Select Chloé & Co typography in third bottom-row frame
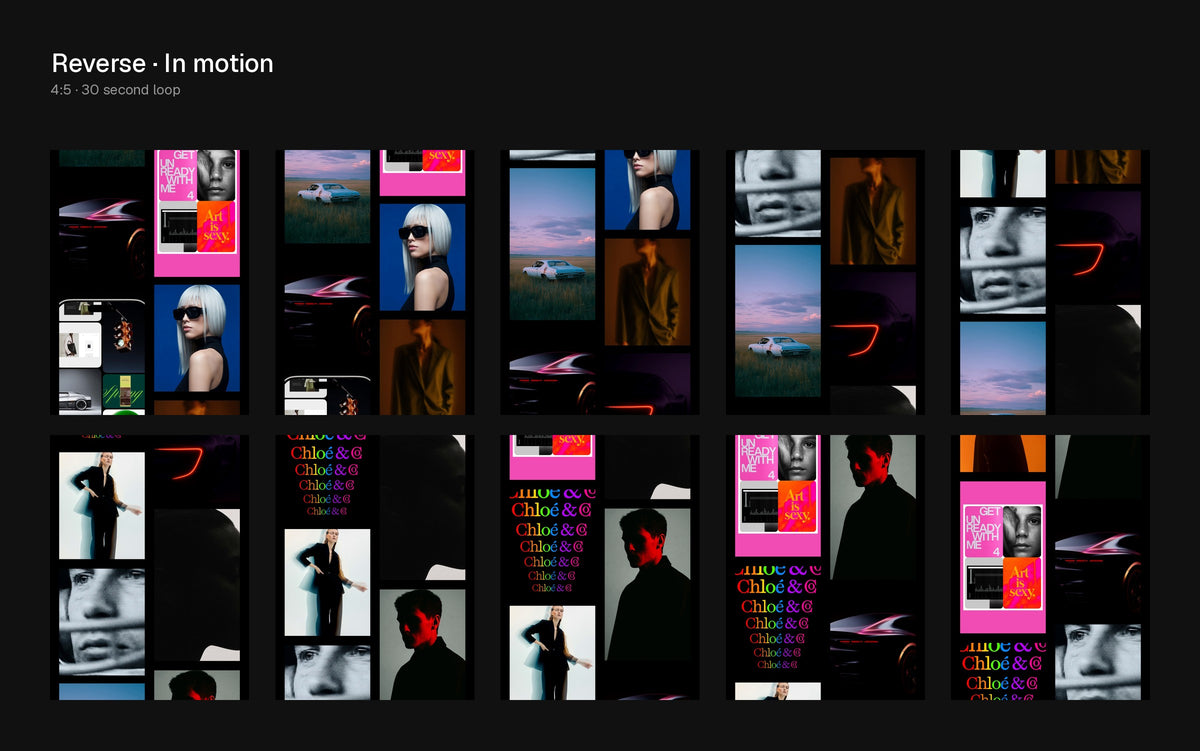1200x751 pixels. pos(552,542)
